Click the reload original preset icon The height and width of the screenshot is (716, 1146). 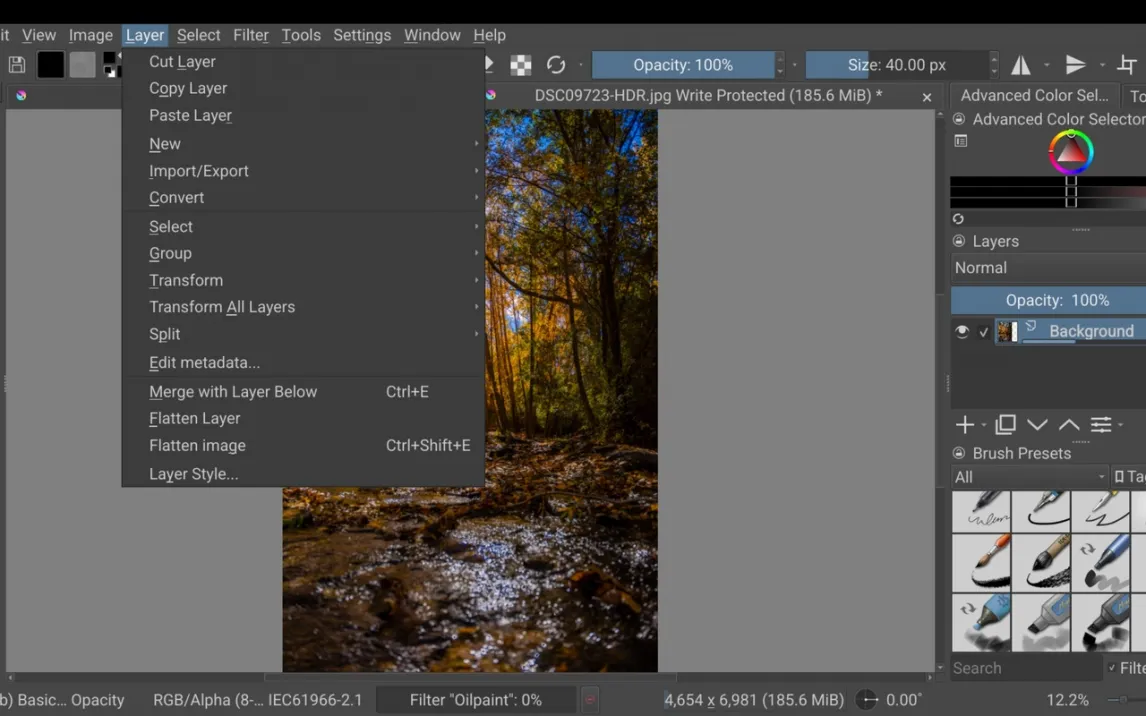pyautogui.click(x=556, y=65)
